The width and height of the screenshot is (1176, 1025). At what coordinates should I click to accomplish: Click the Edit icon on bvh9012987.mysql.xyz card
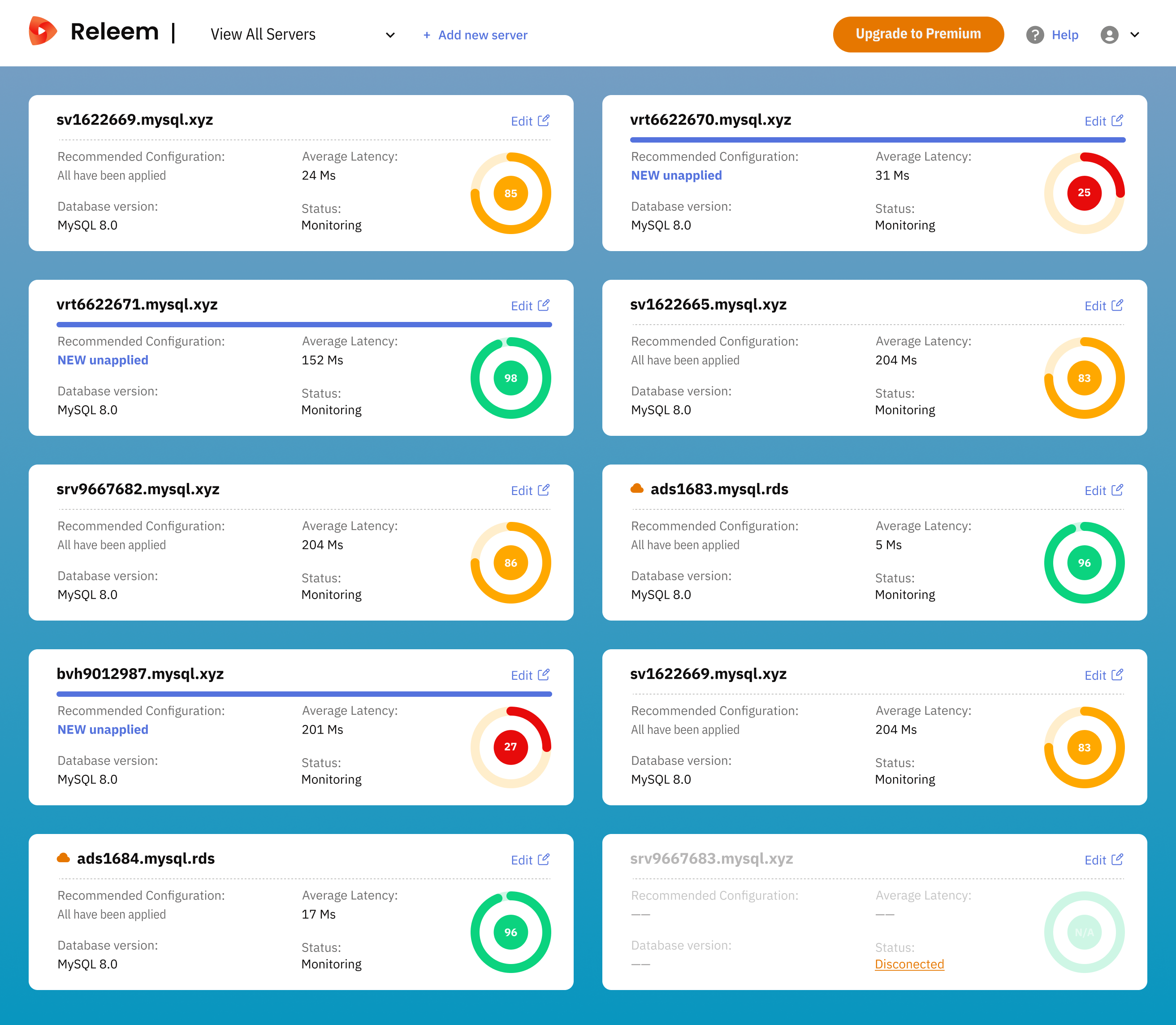point(544,674)
